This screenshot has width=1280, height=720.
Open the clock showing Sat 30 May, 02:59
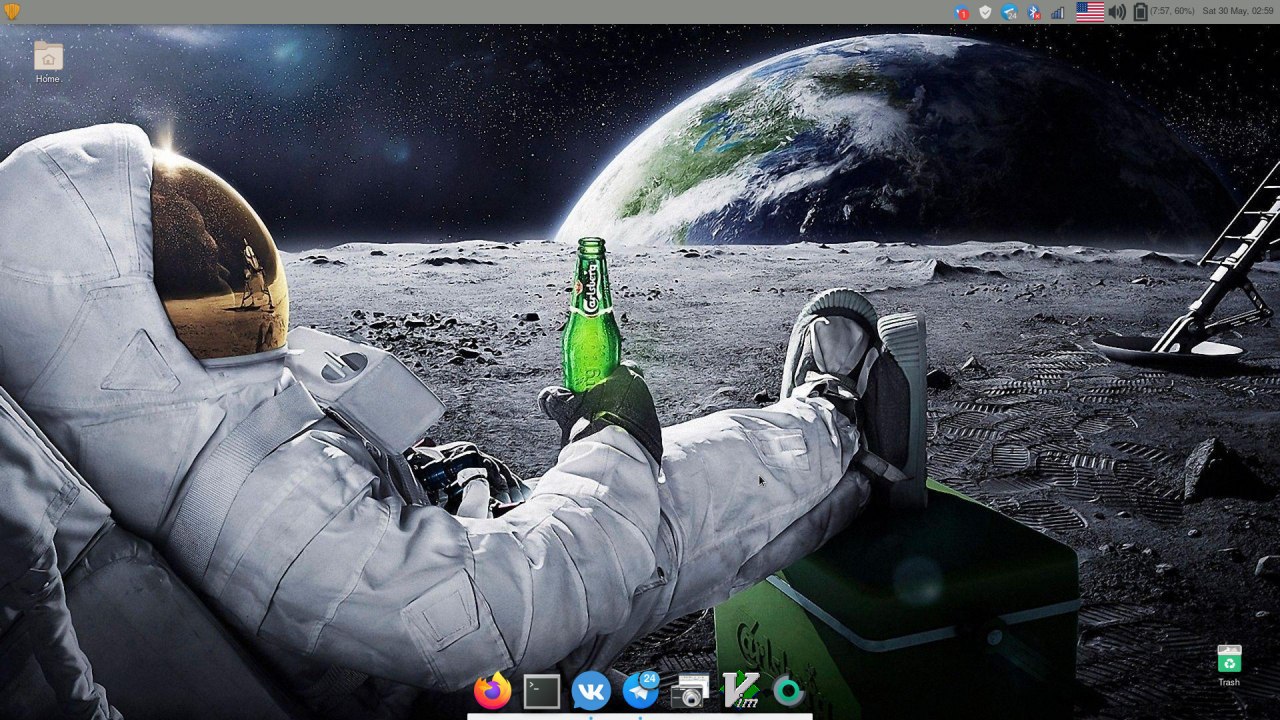point(1237,11)
